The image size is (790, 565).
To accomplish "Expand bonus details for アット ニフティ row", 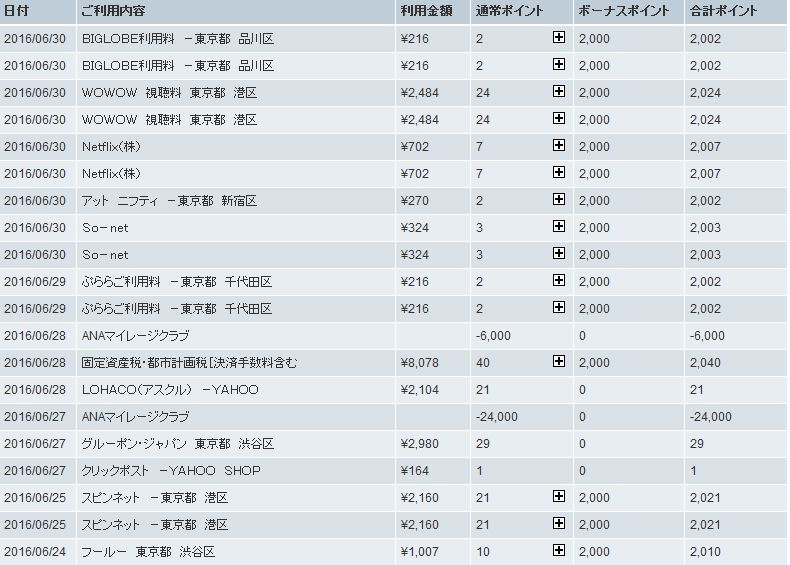I will 558,199.
